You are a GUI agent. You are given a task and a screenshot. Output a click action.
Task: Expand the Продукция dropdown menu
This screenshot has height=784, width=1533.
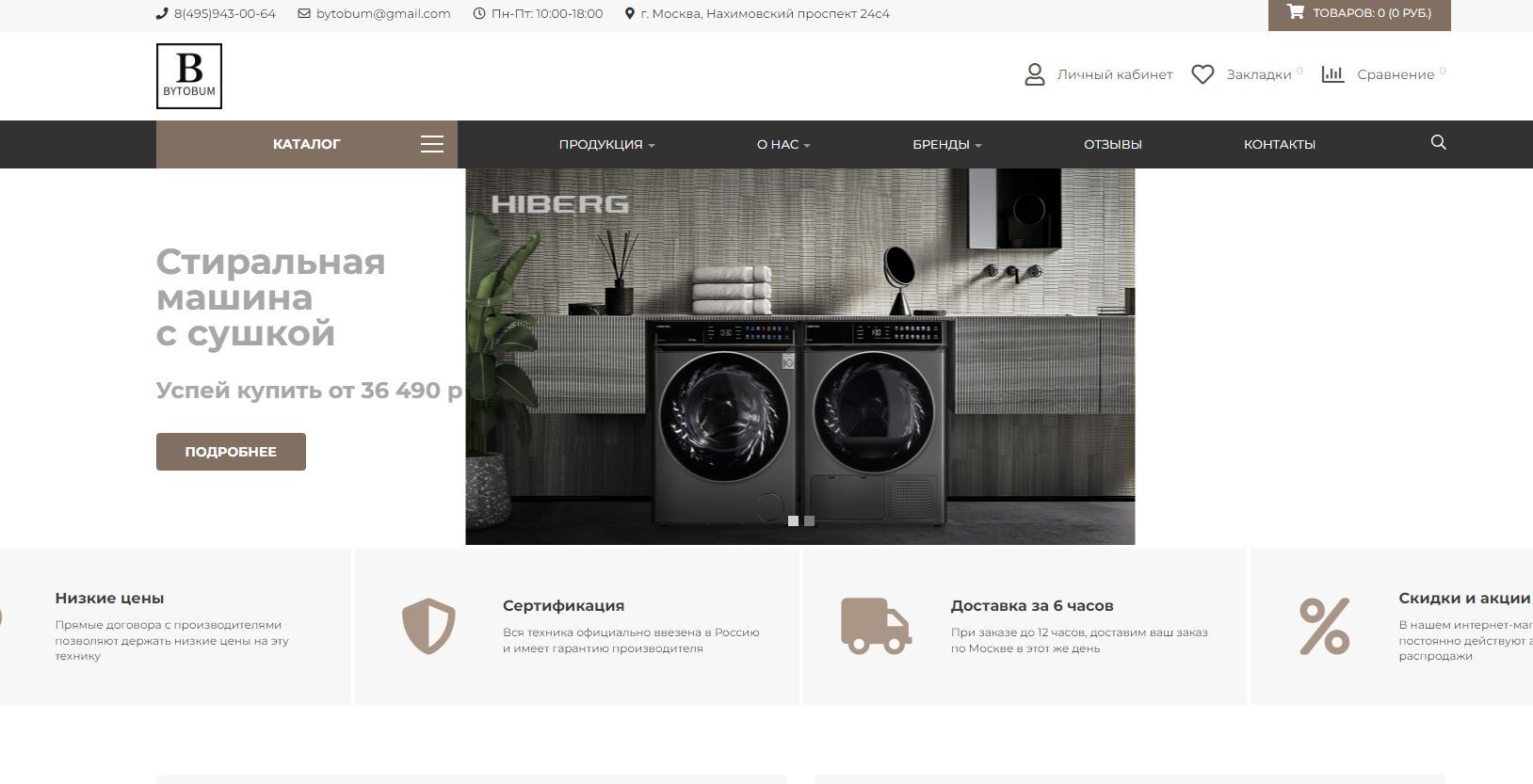pos(606,144)
